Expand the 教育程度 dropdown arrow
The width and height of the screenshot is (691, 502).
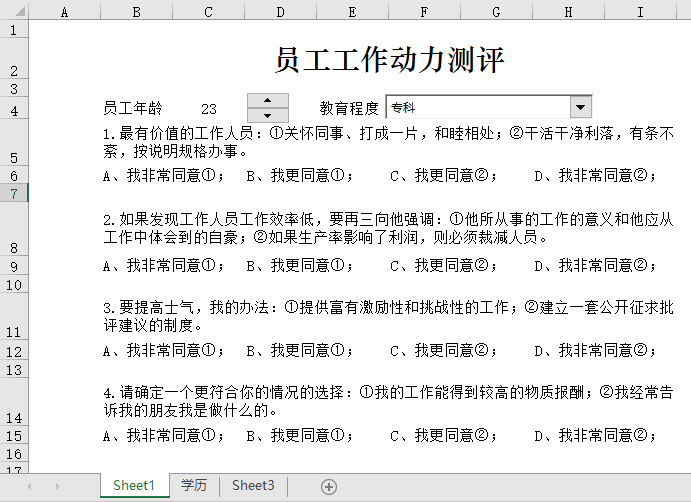(580, 107)
